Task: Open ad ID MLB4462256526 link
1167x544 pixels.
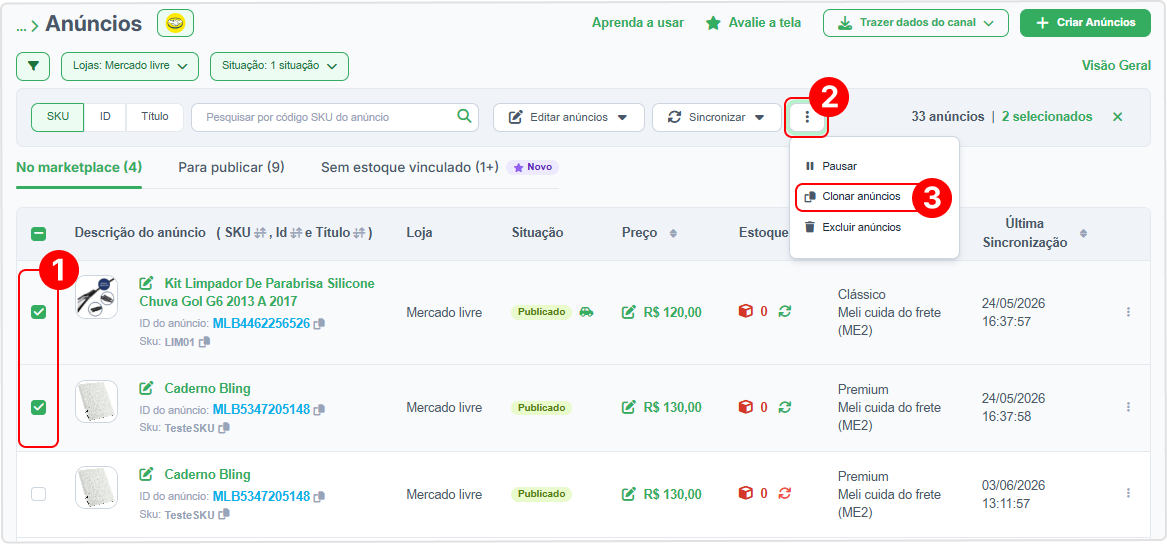Action: pyautogui.click(x=261, y=324)
